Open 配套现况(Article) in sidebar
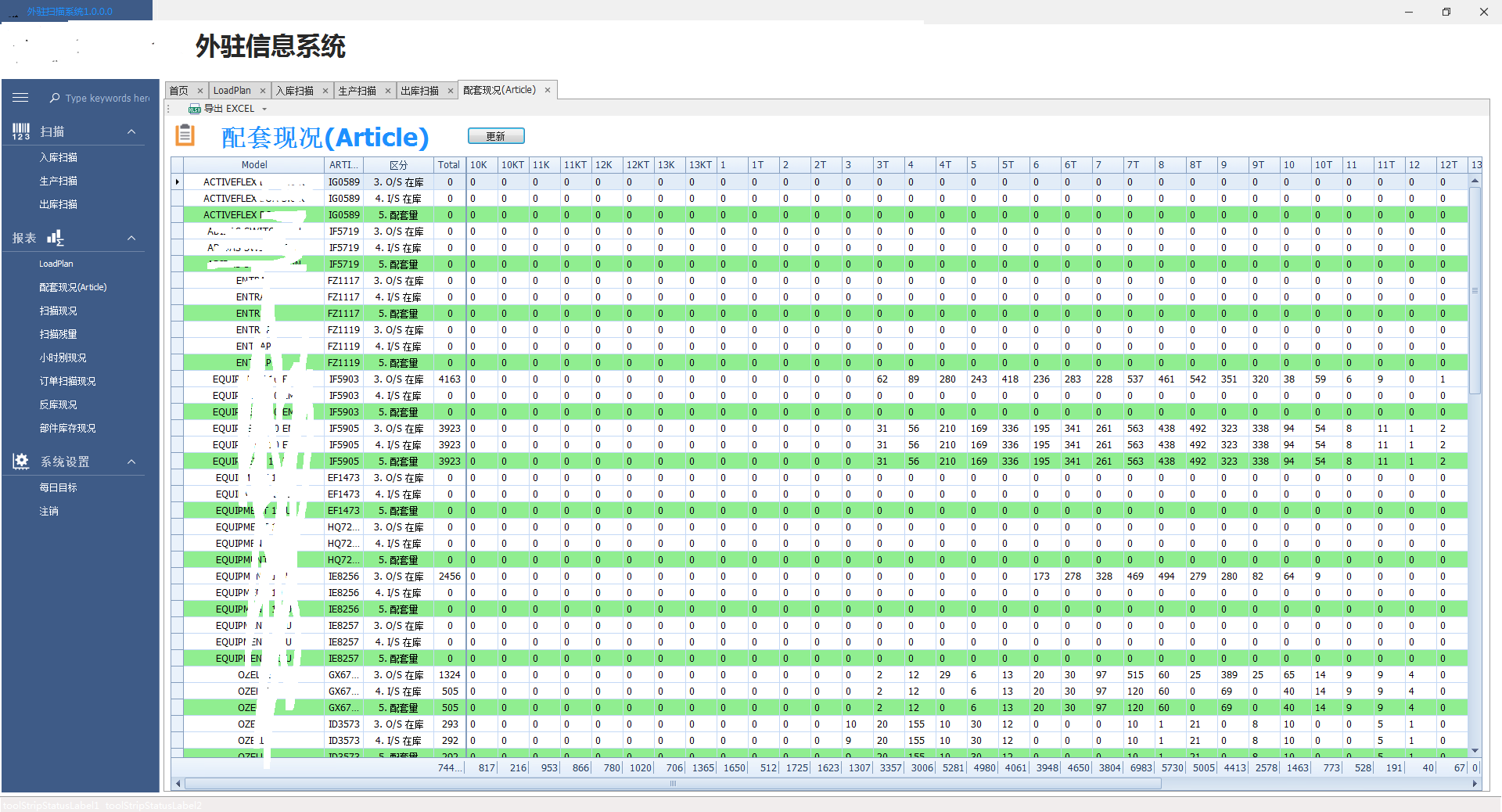1502x812 pixels. click(x=73, y=287)
